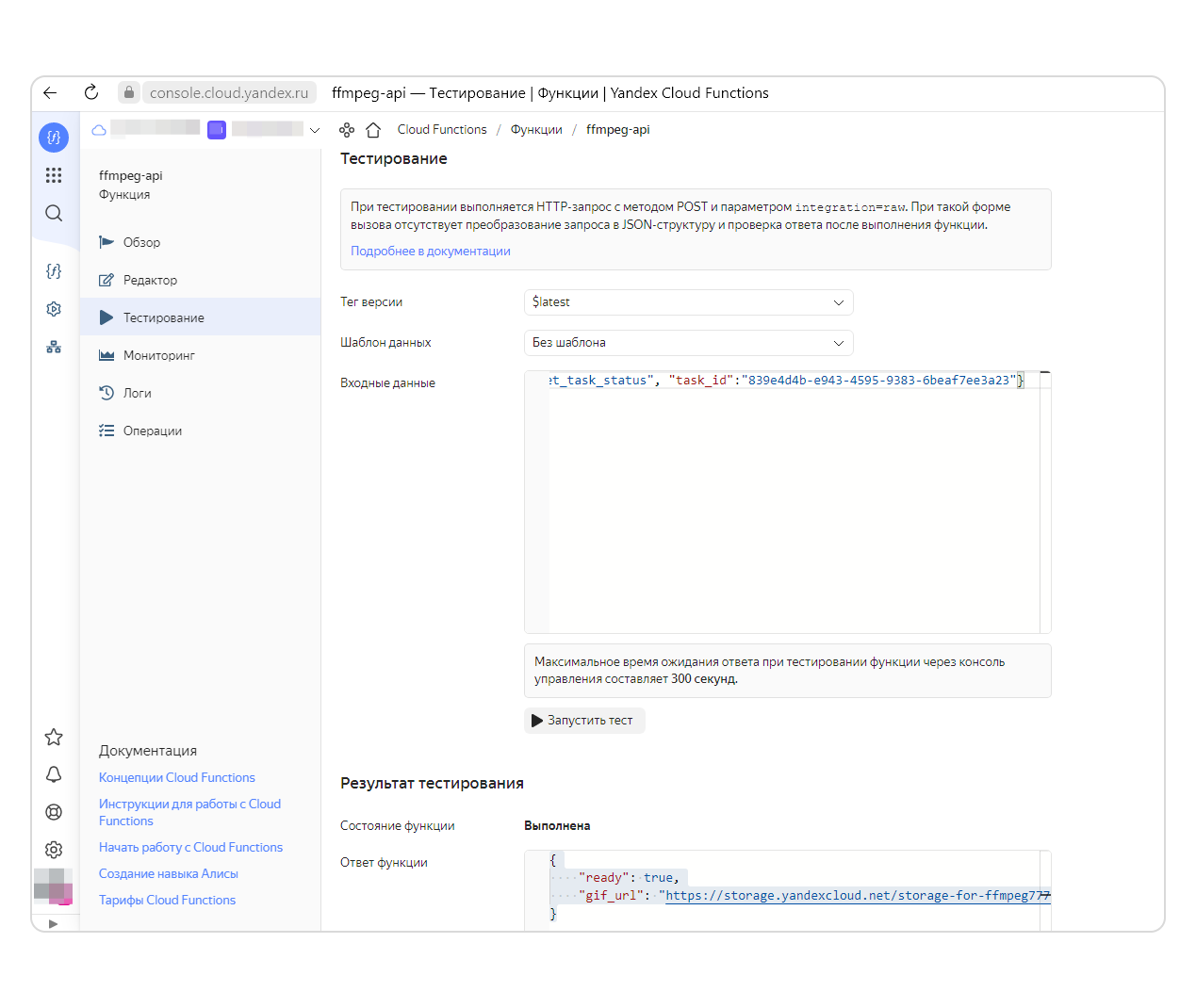Click ffmpeg-api breadcrumb
This screenshot has width=1196, height=1008.
tap(618, 130)
